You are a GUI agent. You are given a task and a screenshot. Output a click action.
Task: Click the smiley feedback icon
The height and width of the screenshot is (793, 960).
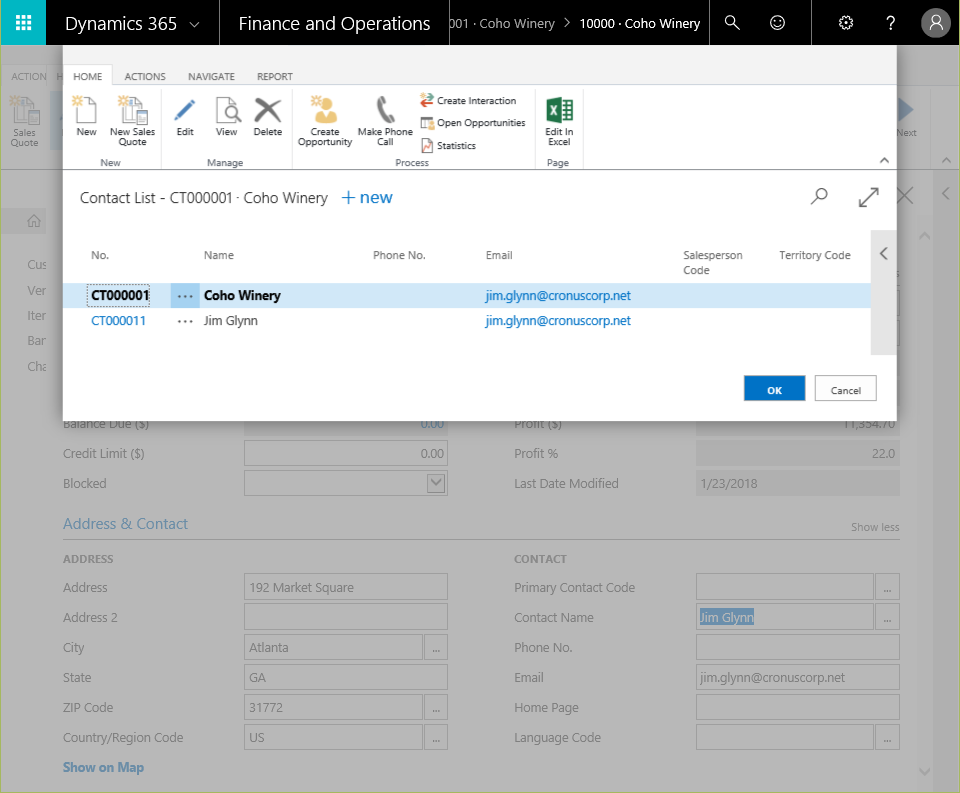point(777,23)
